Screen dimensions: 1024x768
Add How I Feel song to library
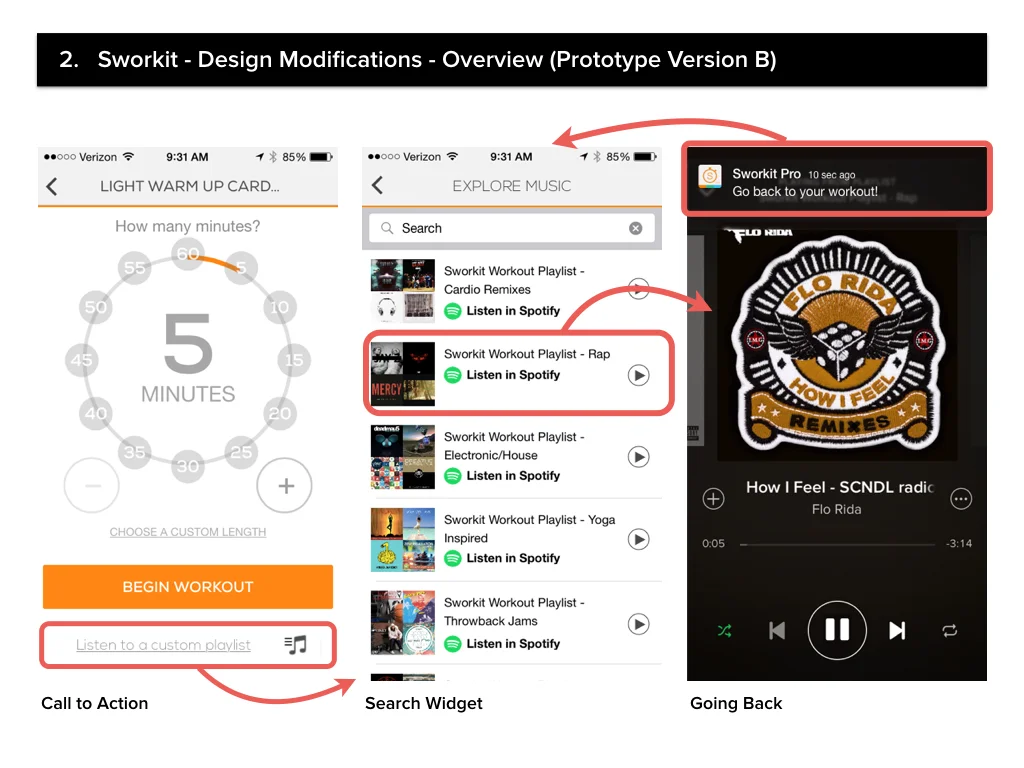click(713, 499)
